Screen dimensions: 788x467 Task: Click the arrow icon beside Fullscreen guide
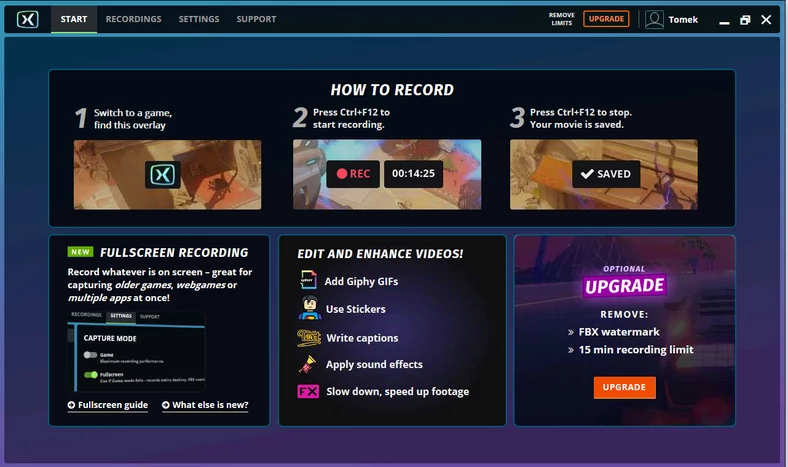pos(71,405)
